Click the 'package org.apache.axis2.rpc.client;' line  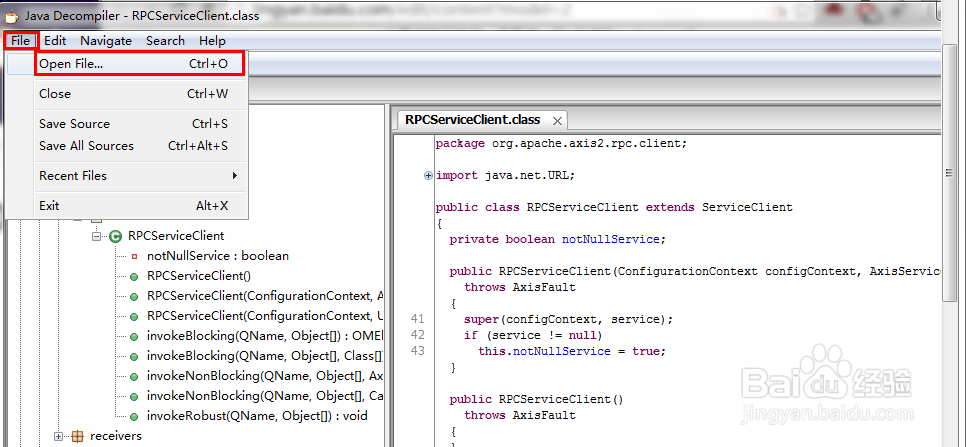[561, 143]
